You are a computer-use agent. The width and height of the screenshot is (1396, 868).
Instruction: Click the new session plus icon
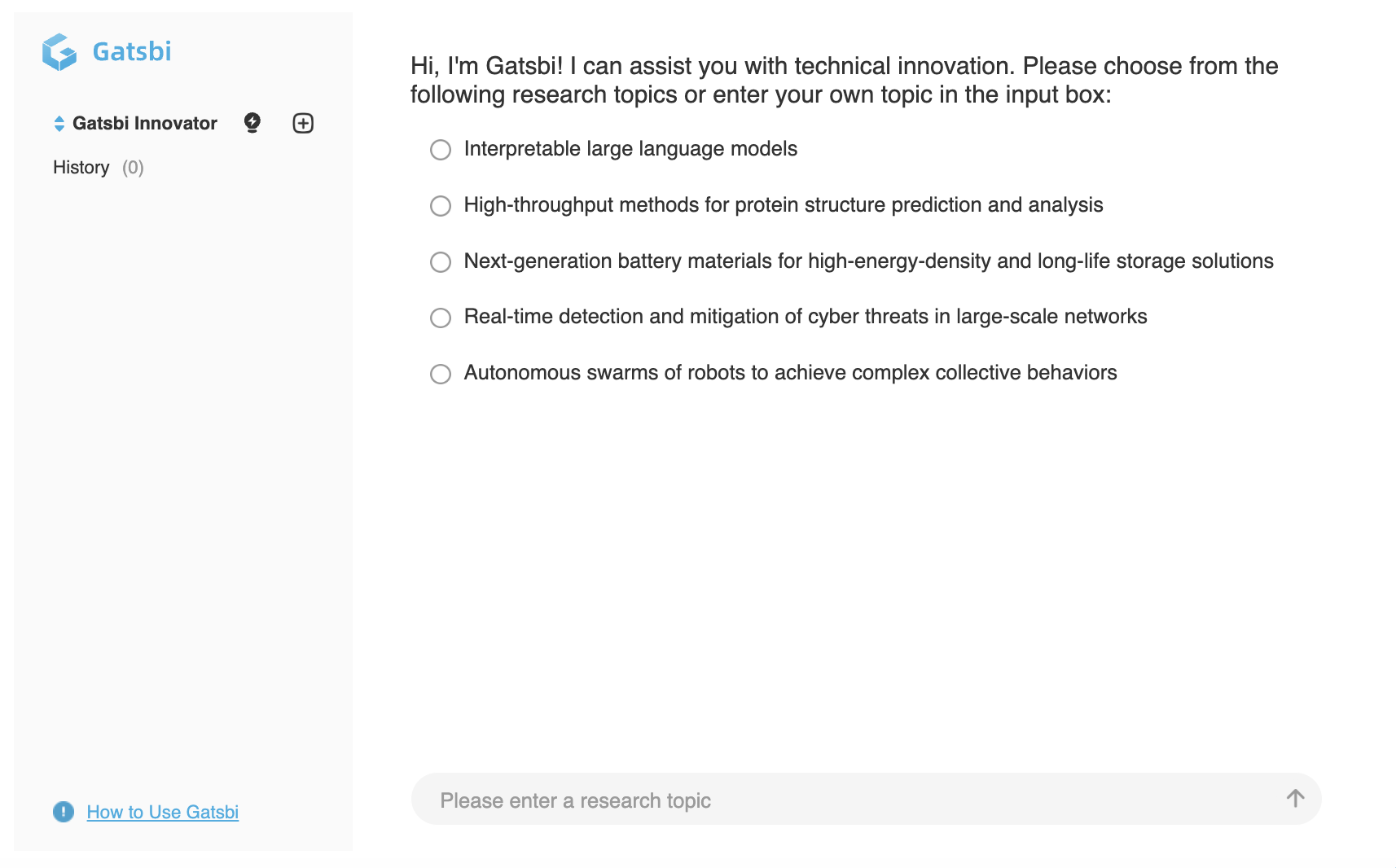[x=303, y=123]
